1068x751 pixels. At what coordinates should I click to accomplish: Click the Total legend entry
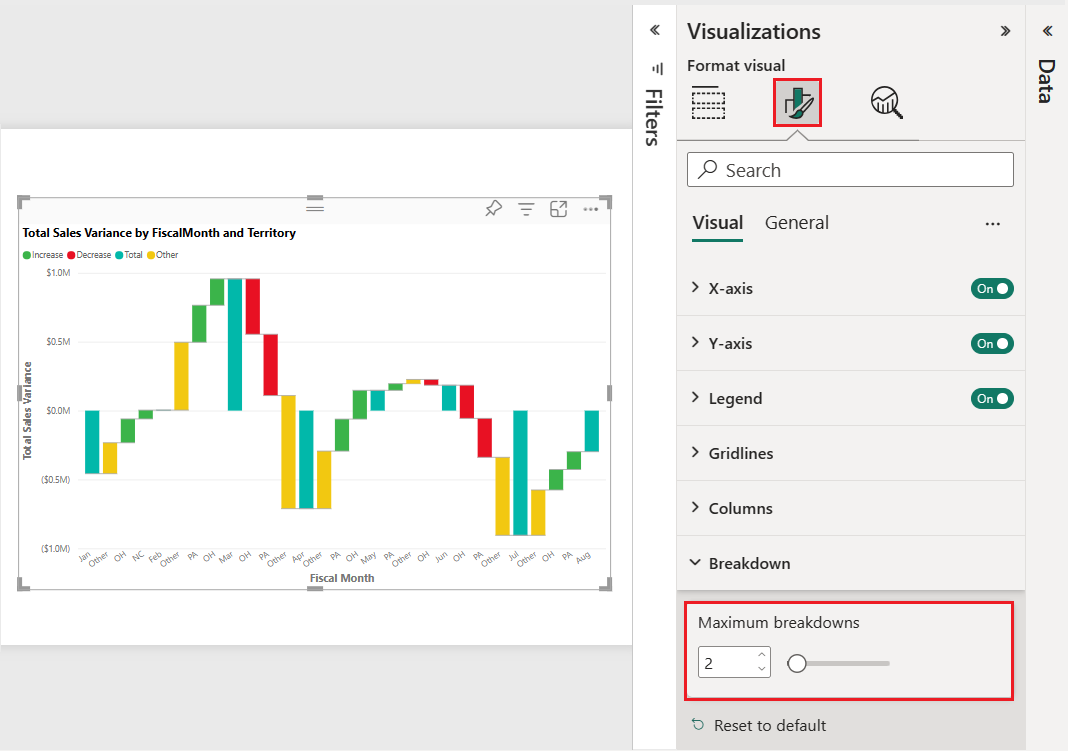click(x=129, y=255)
